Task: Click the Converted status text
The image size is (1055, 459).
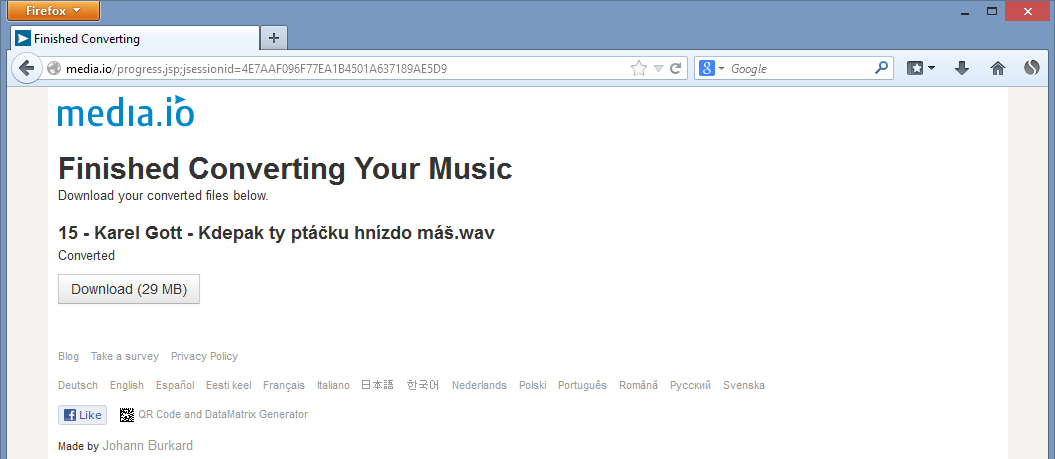Action: click(x=87, y=256)
